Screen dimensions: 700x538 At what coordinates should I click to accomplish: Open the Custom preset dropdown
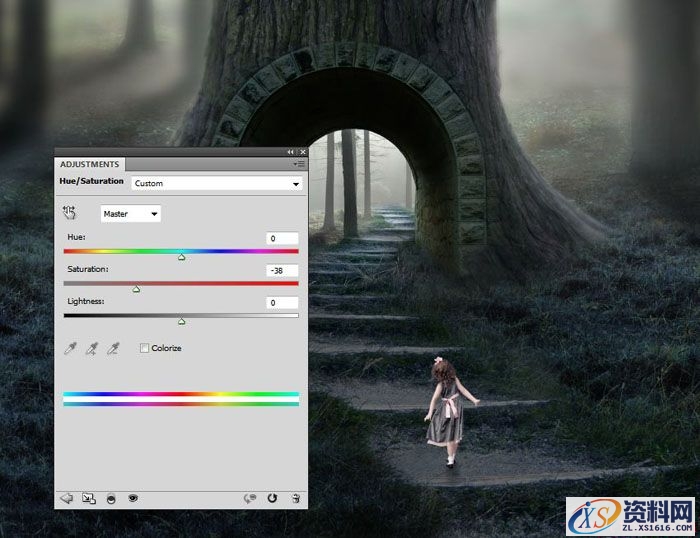tap(217, 184)
